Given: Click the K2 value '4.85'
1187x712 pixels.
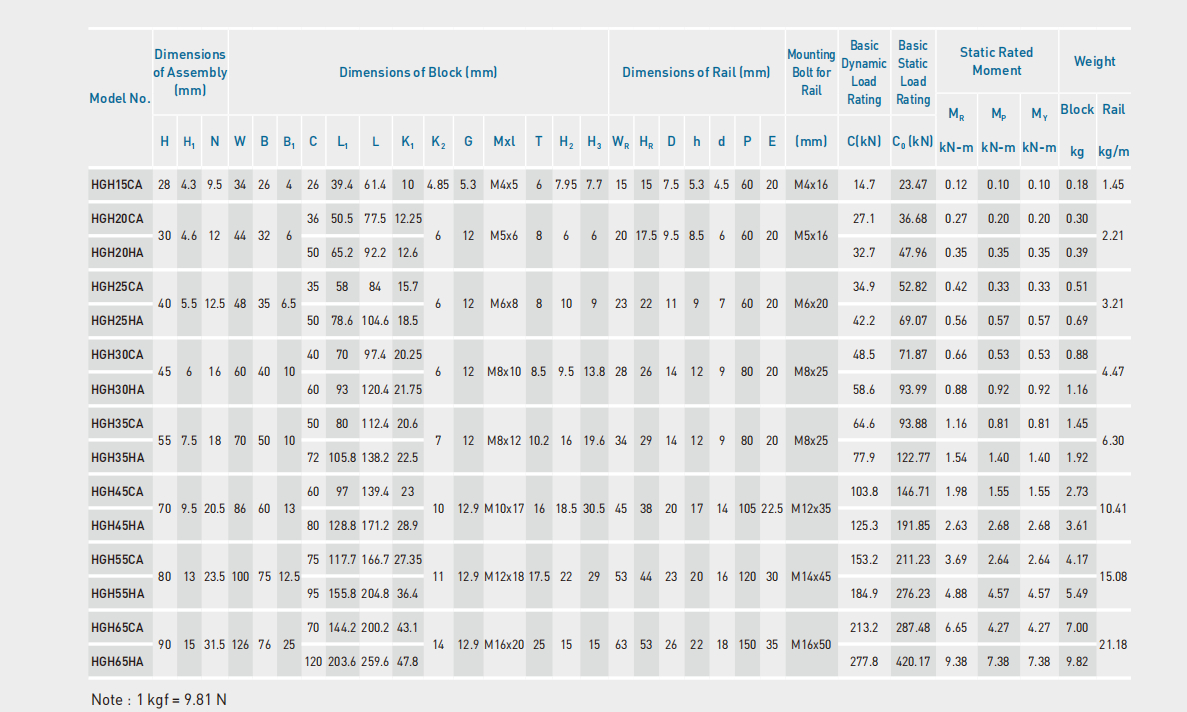Looking at the screenshot, I should tap(438, 185).
